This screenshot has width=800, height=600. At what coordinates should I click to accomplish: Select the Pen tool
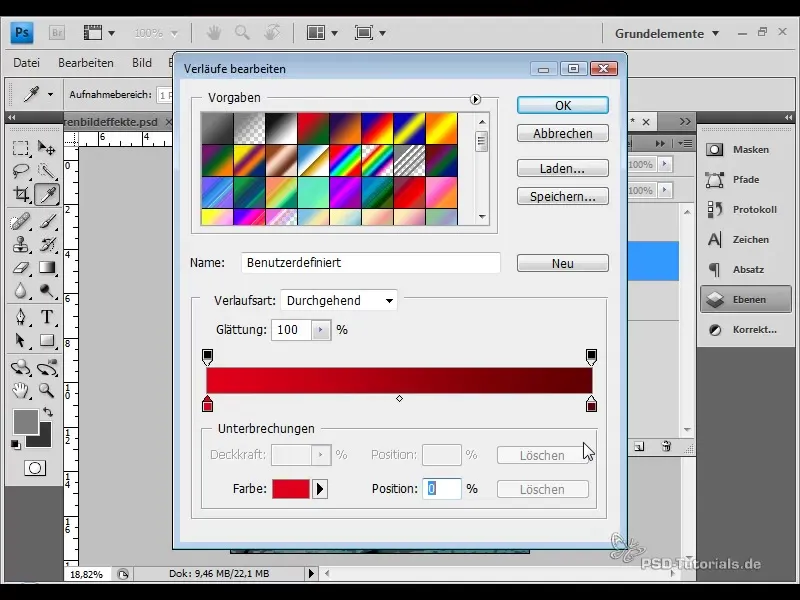coord(20,317)
